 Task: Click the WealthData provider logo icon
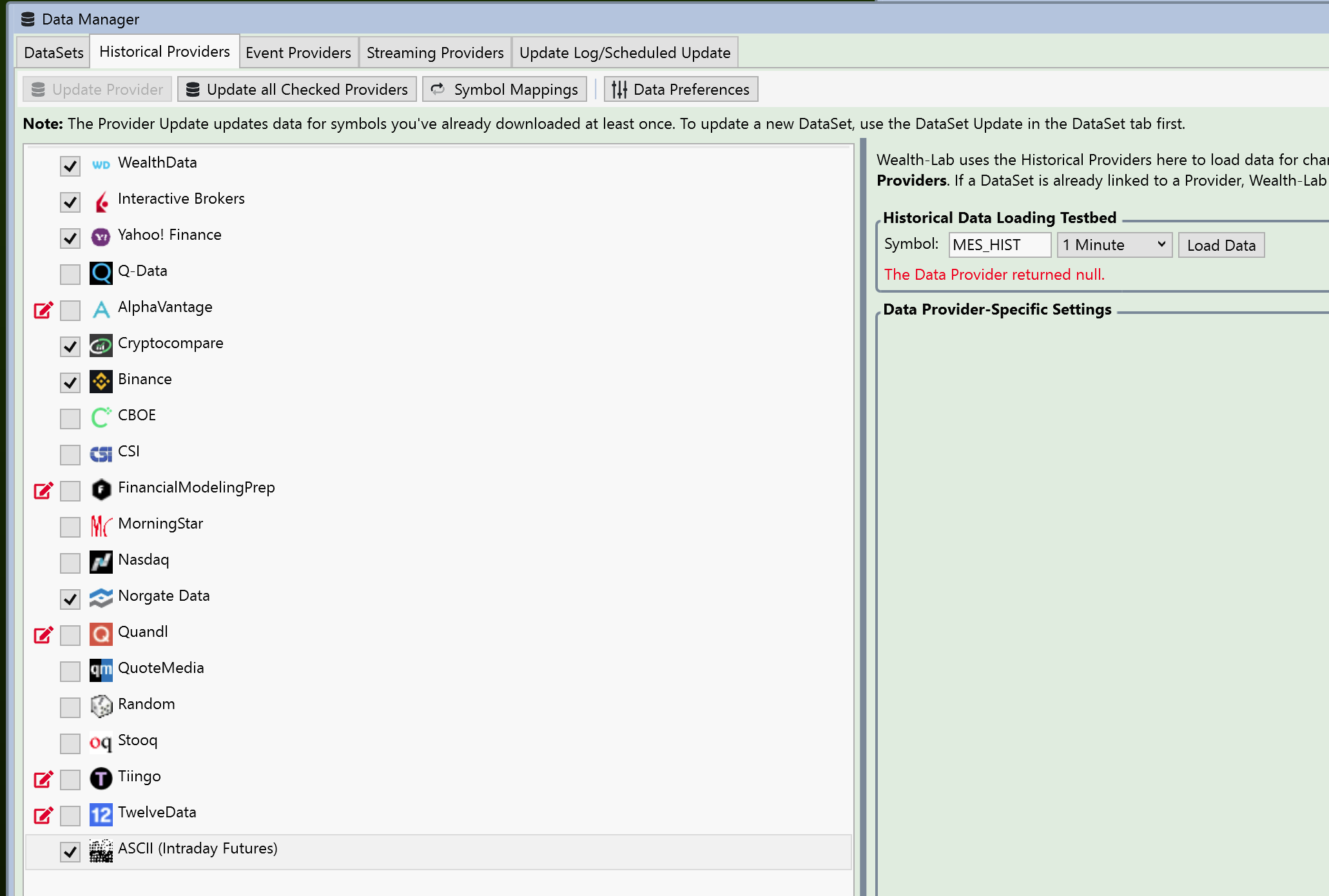coord(101,165)
